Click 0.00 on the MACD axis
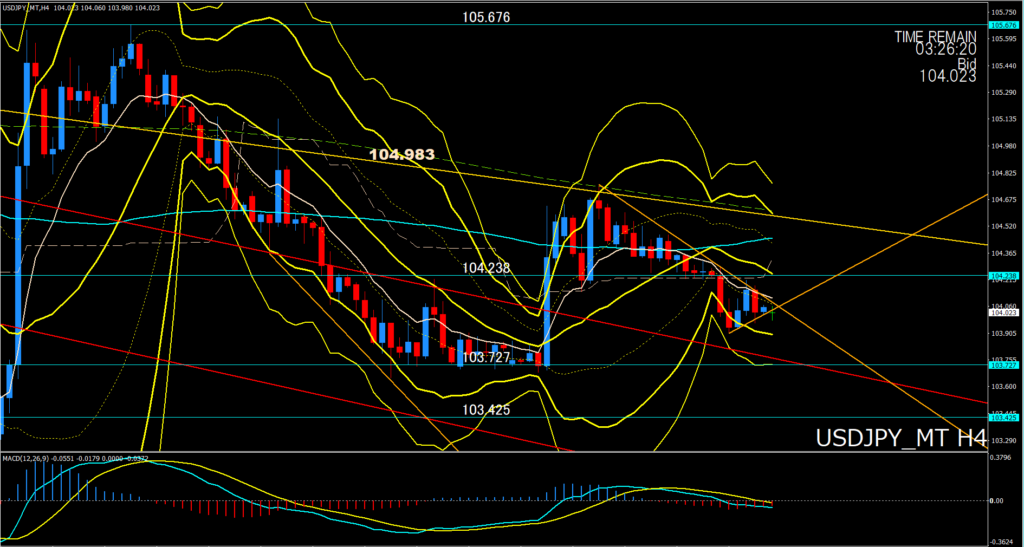This screenshot has height=547, width=1024. pos(998,501)
